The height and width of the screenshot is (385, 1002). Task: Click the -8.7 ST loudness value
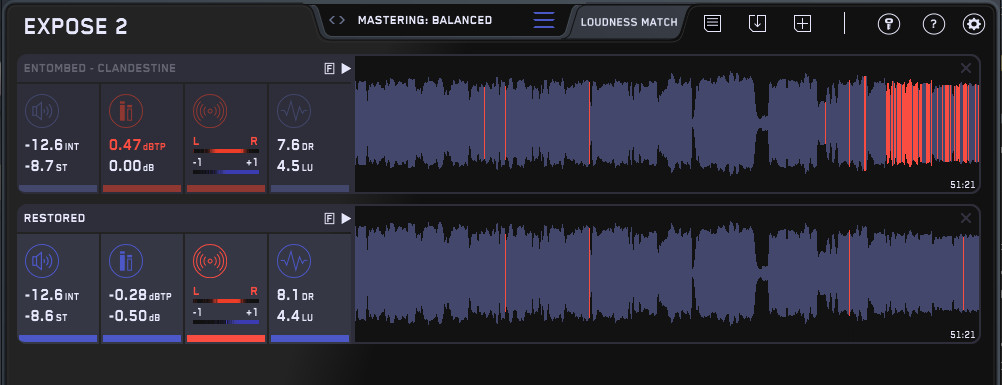pos(46,167)
